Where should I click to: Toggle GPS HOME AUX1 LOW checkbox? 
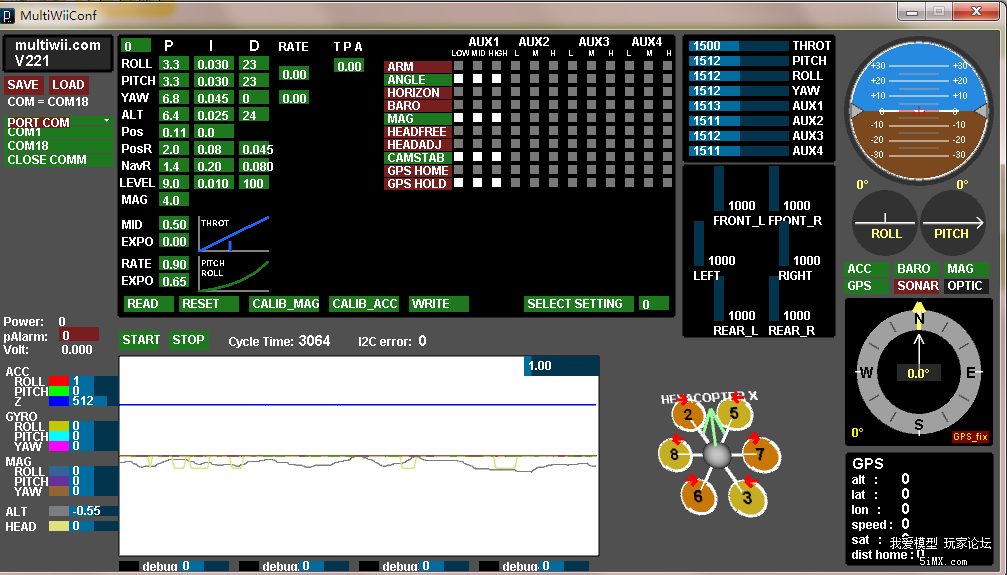point(459,170)
